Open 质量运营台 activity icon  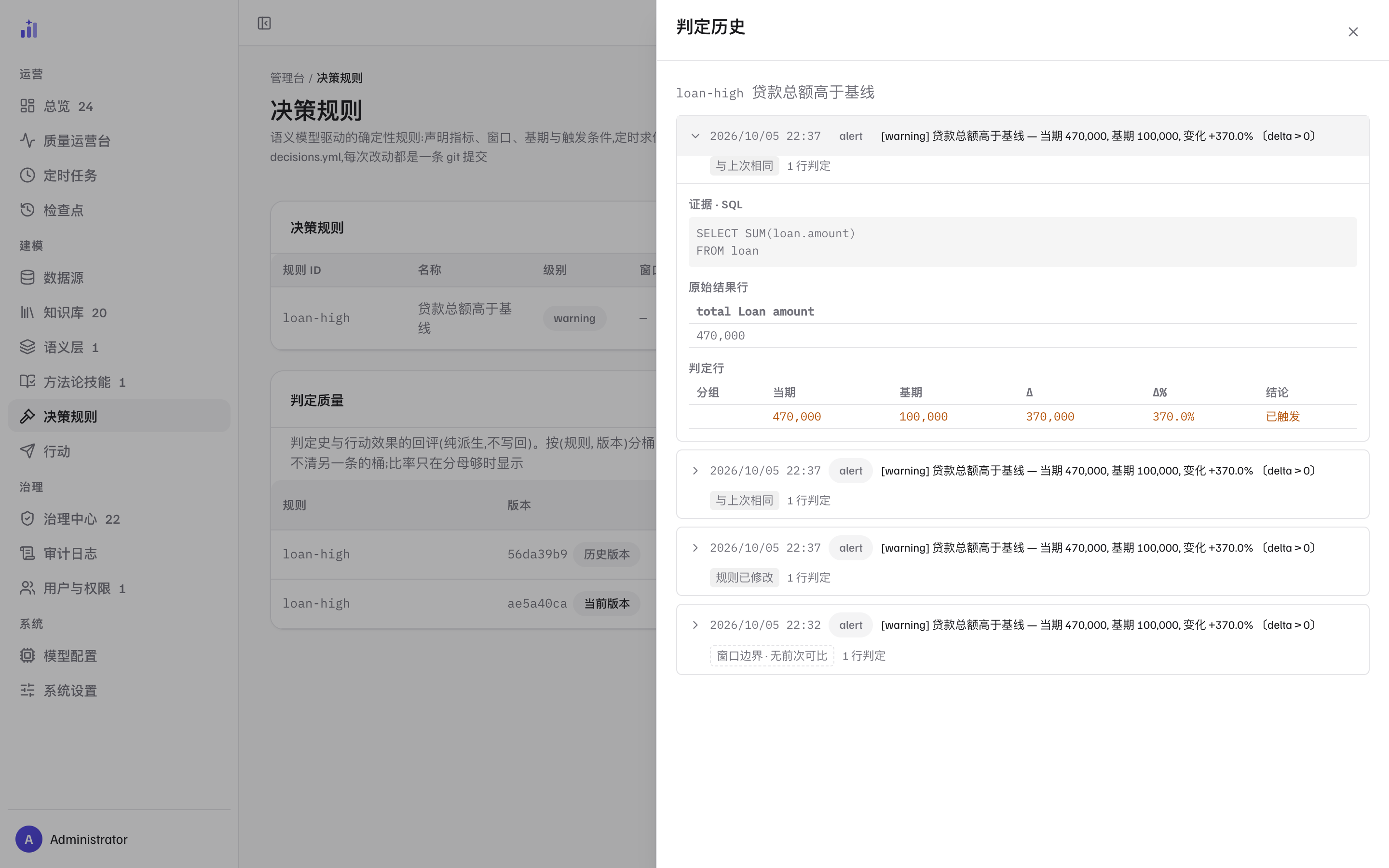click(27, 140)
